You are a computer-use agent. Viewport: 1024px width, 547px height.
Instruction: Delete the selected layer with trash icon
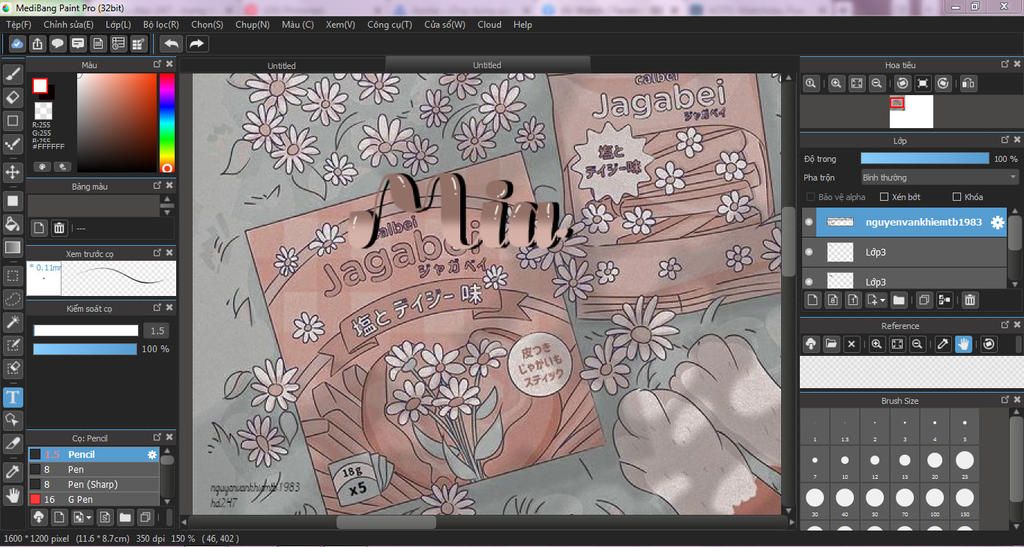pos(970,300)
